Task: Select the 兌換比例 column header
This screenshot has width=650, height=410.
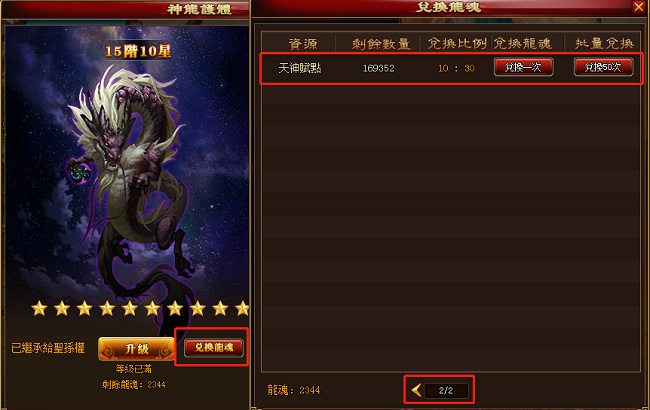Action: [x=457, y=44]
